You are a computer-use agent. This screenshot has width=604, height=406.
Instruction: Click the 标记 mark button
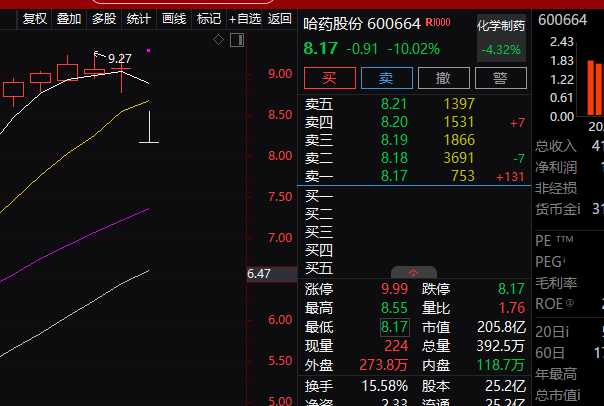[209, 19]
